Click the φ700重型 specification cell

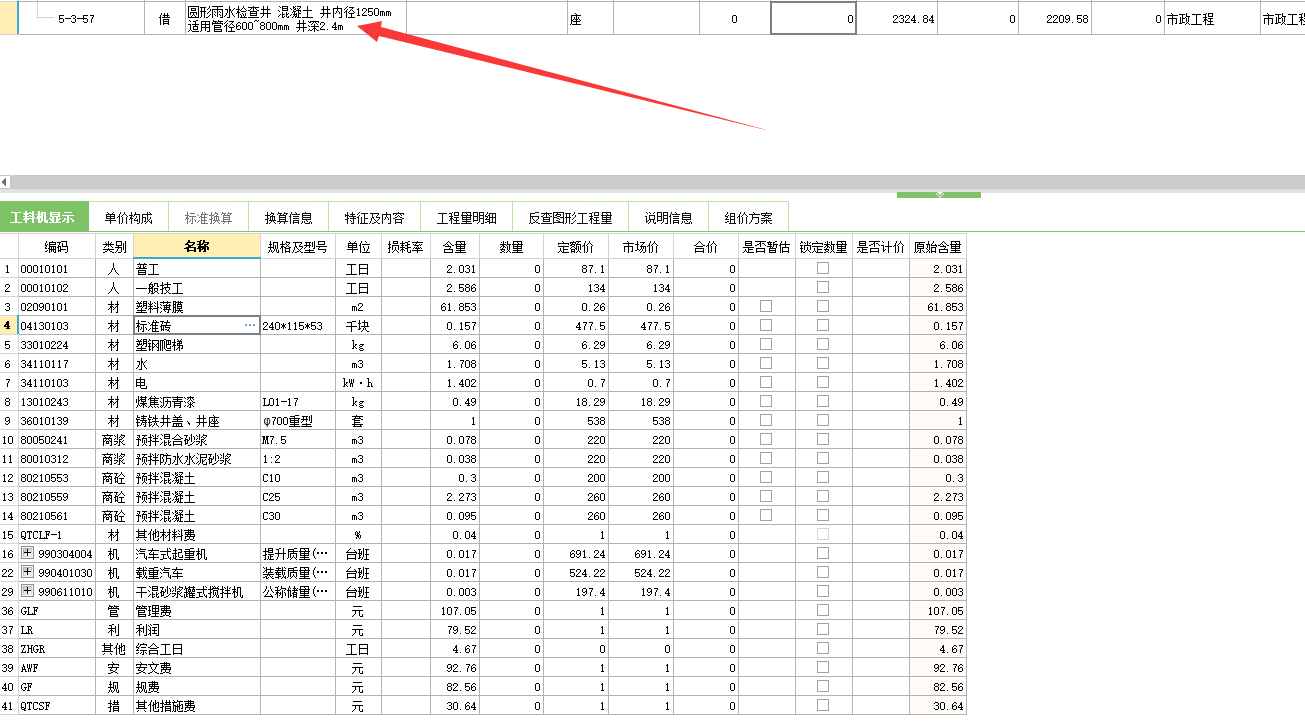click(297, 421)
